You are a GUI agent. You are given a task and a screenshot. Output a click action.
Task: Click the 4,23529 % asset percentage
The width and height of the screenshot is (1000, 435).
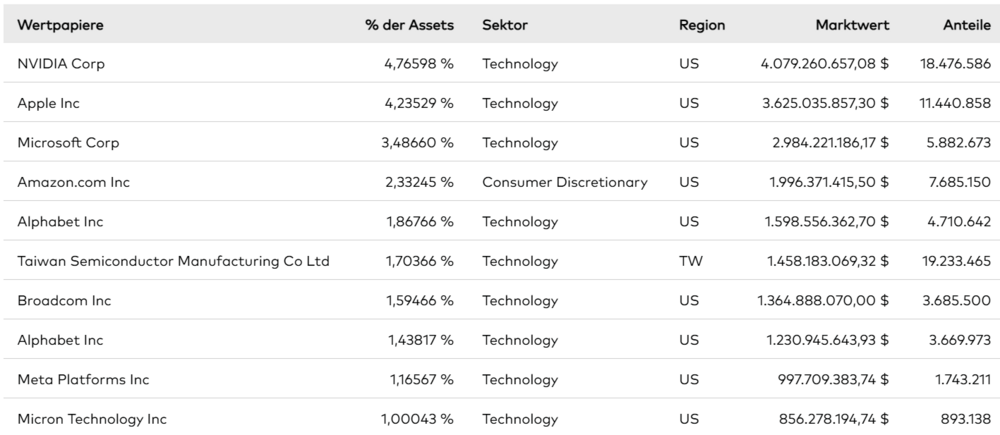(x=419, y=103)
